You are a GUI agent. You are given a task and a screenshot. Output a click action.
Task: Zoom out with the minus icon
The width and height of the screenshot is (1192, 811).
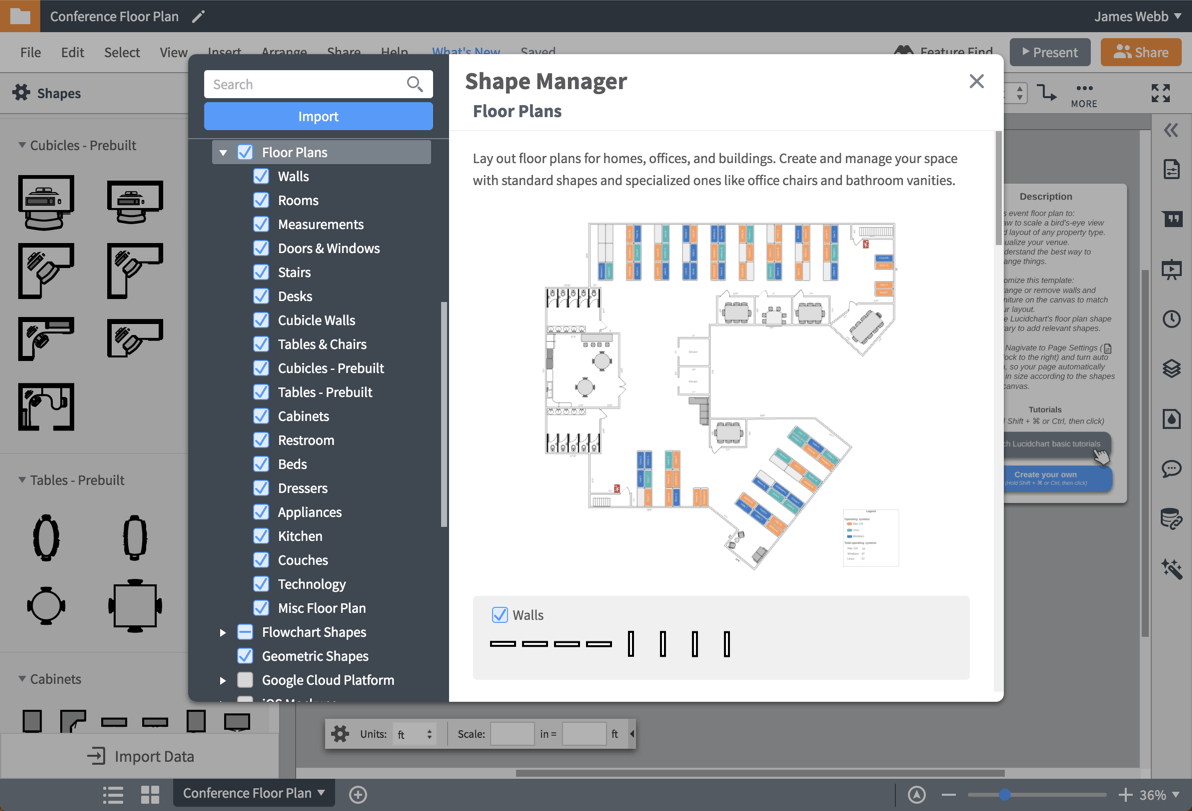(x=949, y=795)
